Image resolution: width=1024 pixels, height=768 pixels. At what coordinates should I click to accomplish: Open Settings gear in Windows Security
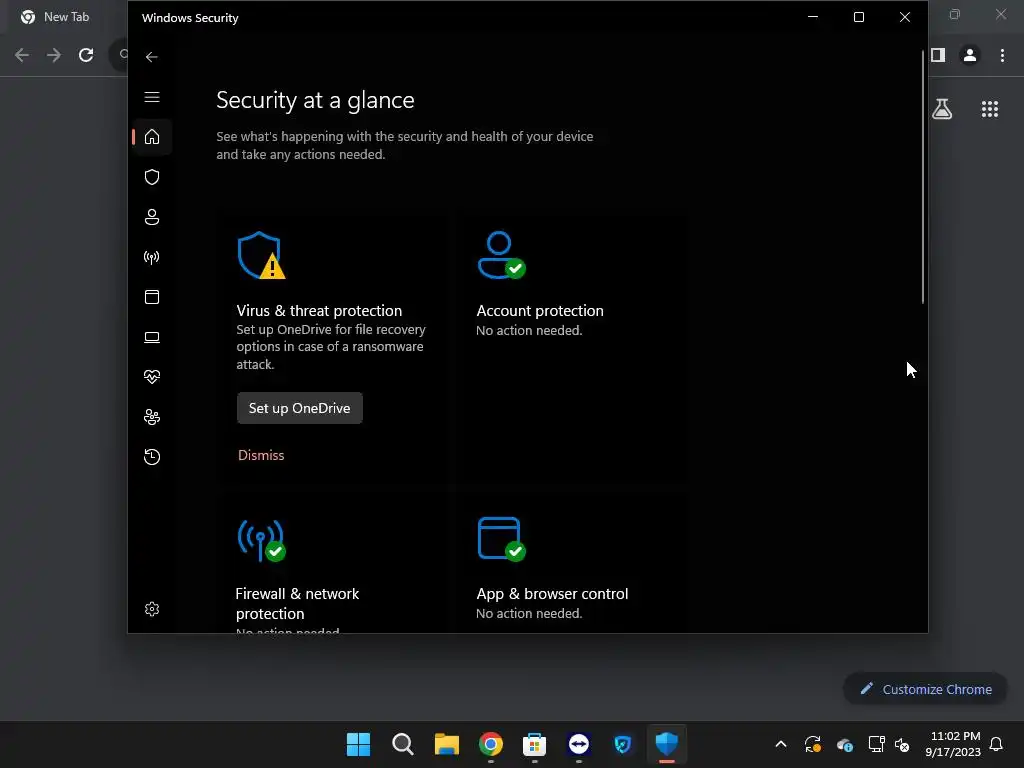tap(152, 609)
